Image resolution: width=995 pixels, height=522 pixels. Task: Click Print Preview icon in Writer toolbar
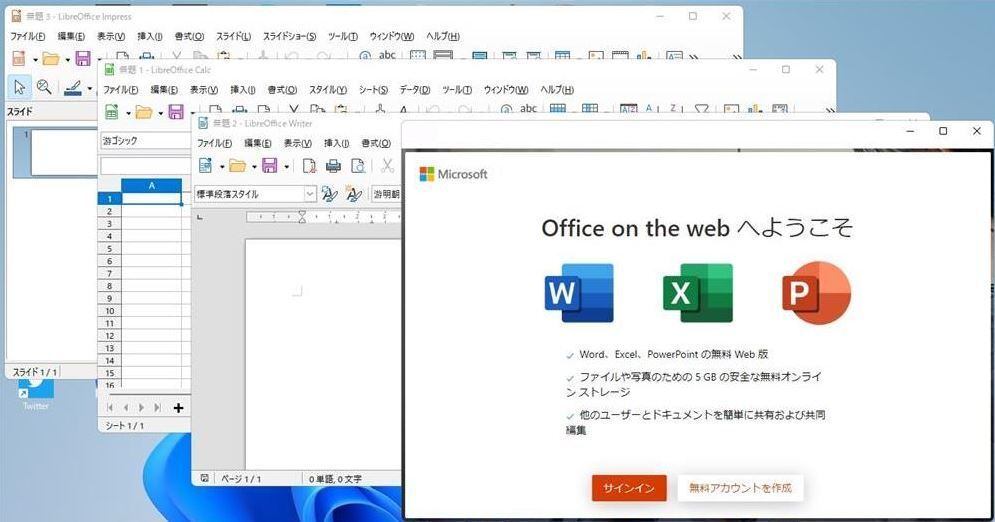tap(358, 166)
